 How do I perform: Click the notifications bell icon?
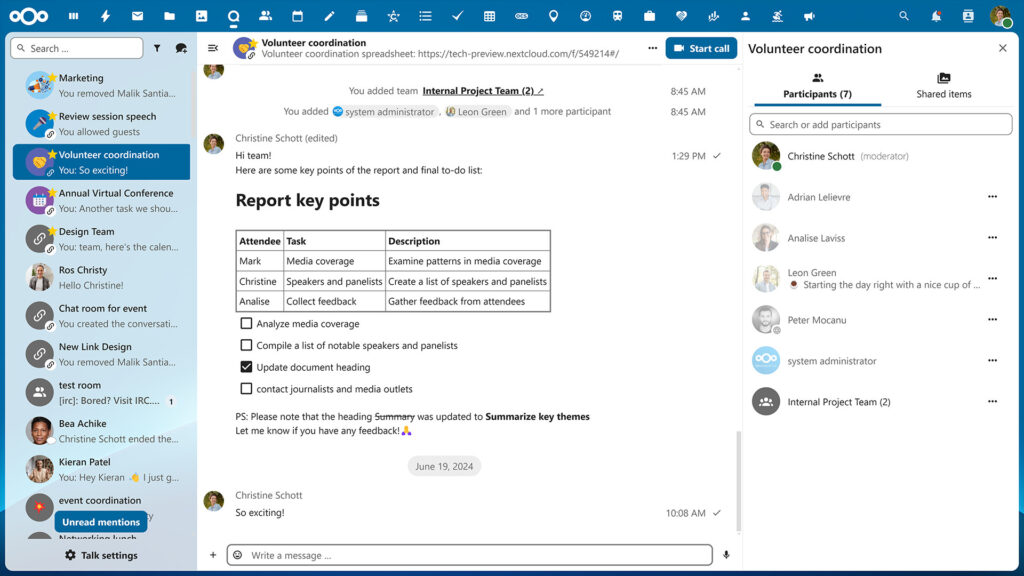934,14
